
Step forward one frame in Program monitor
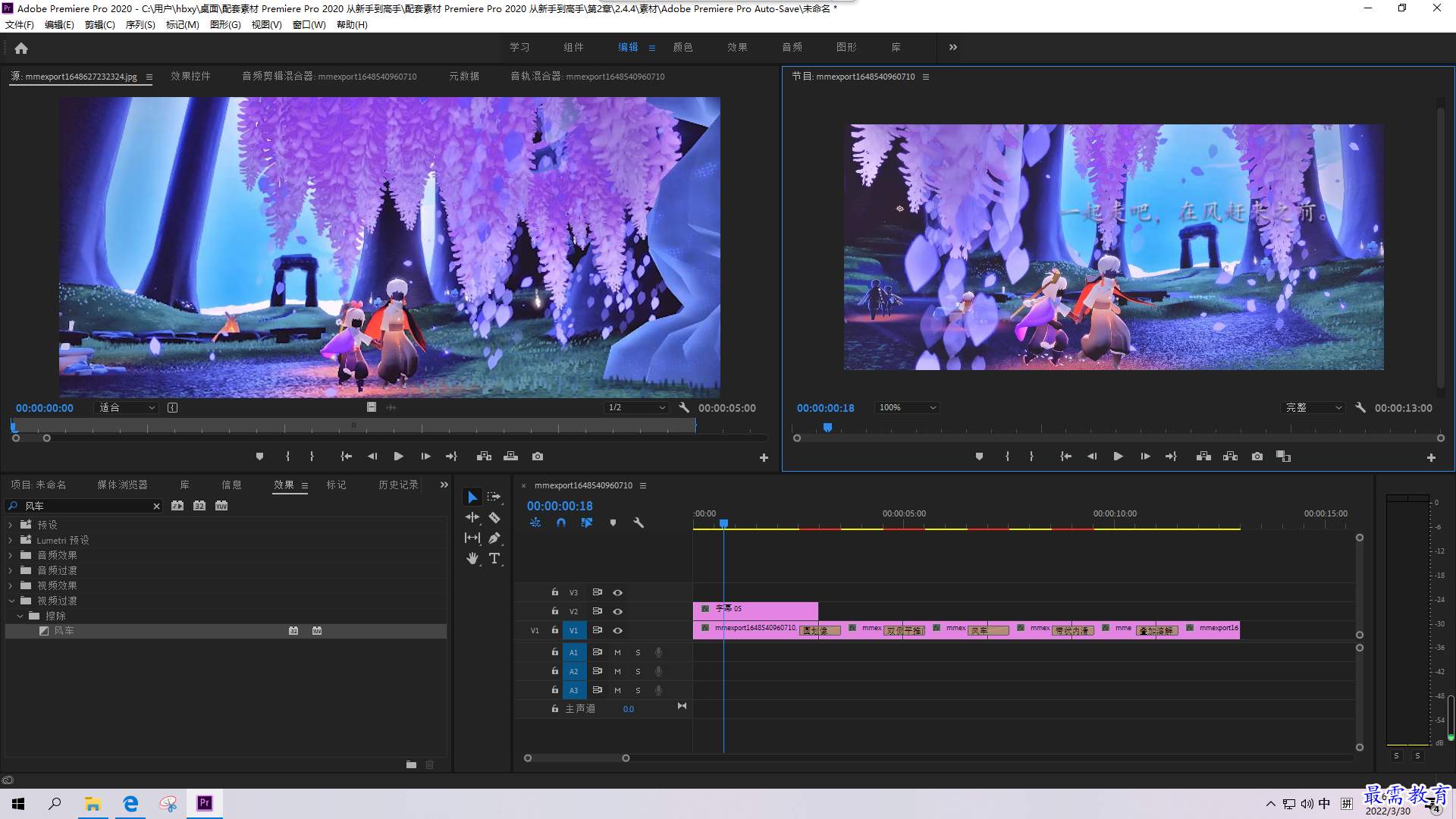click(x=1145, y=457)
